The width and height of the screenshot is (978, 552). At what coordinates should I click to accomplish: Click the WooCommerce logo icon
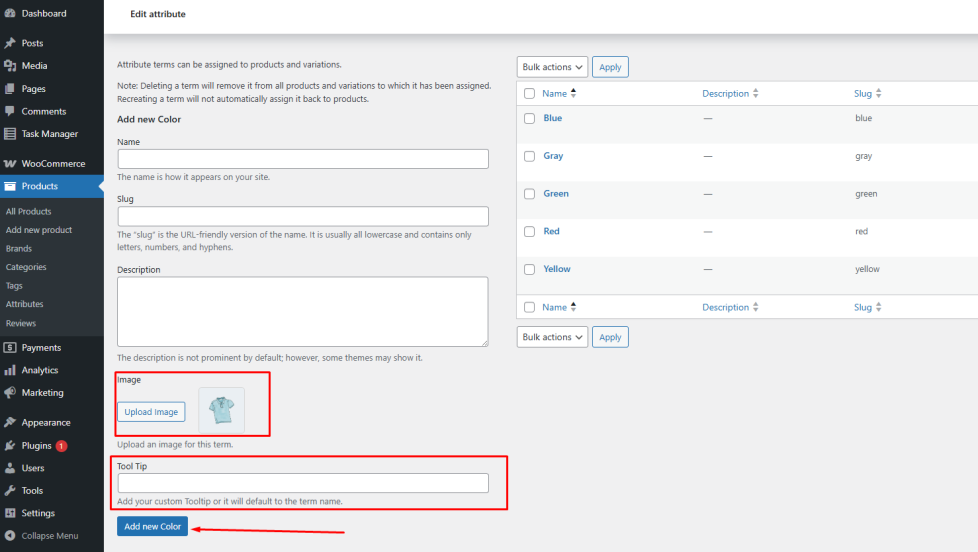(x=10, y=164)
